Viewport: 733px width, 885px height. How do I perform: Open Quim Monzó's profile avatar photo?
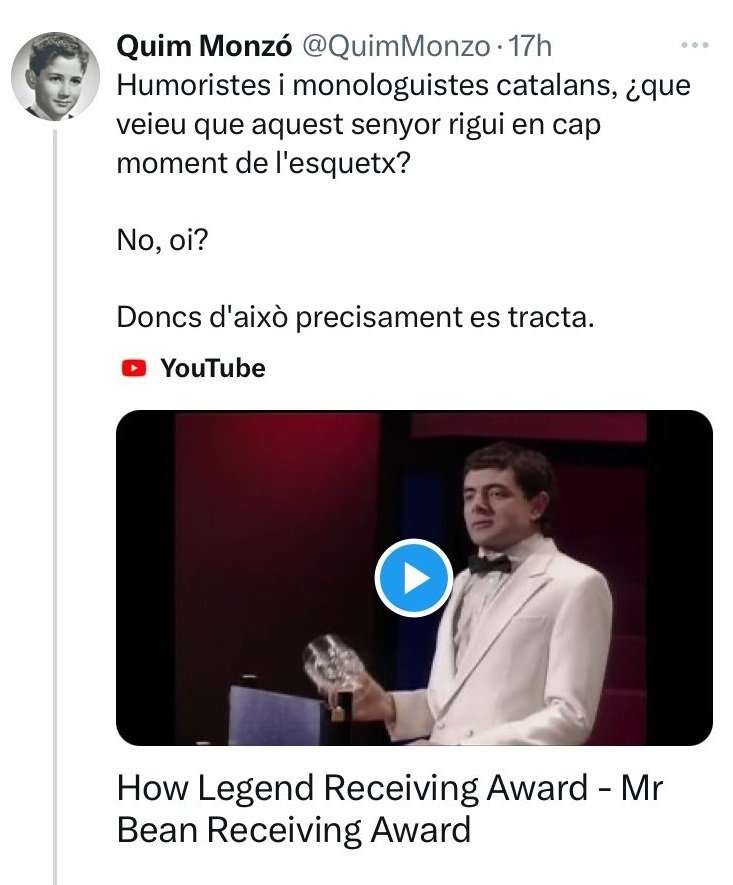55,77
